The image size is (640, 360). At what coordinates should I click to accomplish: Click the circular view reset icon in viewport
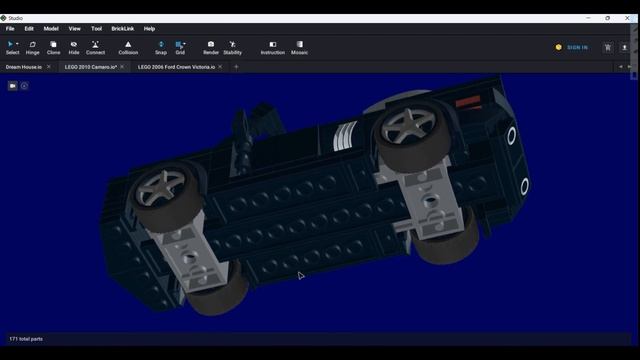coord(24,86)
